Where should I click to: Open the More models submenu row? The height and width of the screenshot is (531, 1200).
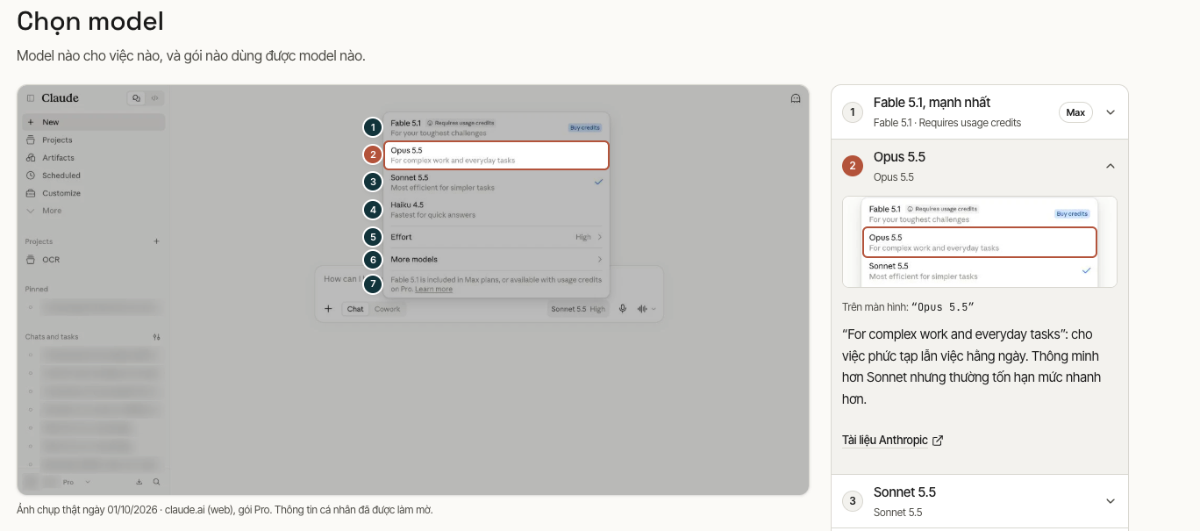click(497, 259)
